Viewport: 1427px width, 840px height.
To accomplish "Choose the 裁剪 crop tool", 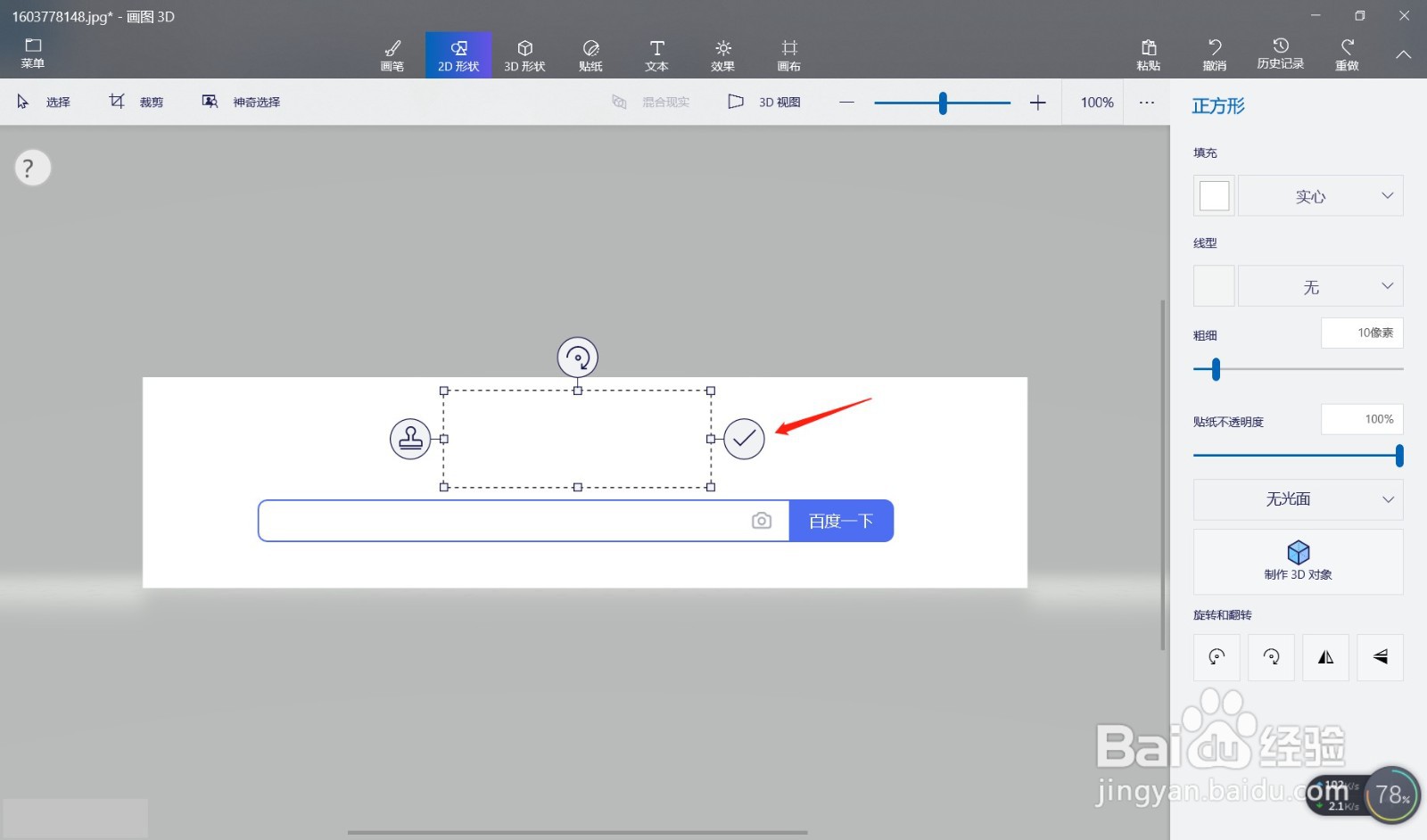I will pyautogui.click(x=136, y=102).
